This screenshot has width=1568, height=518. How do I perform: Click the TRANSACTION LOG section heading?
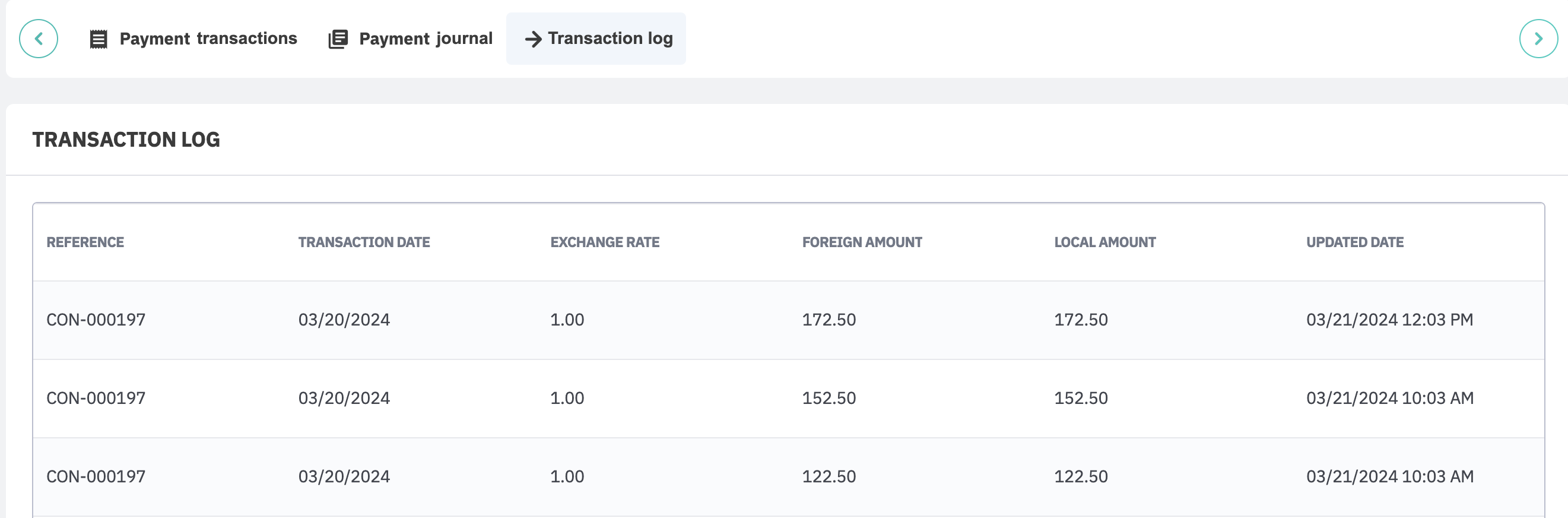coord(126,140)
